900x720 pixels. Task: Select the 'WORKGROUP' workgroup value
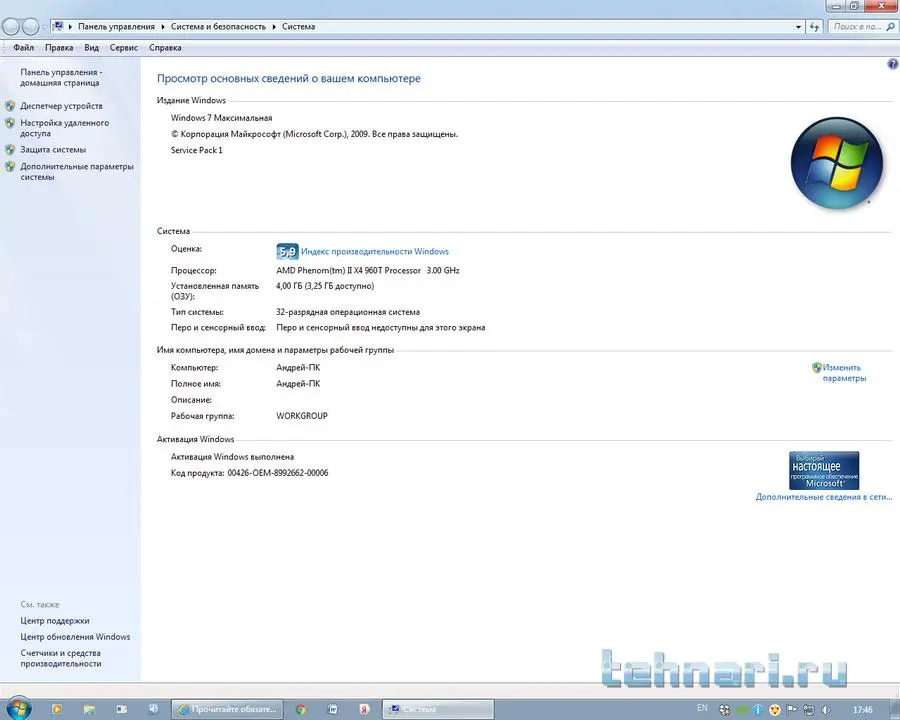tap(302, 416)
